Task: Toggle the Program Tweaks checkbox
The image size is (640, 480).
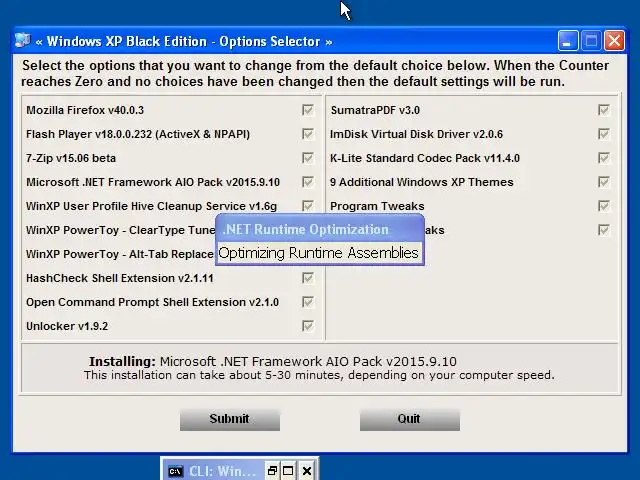Action: pos(604,206)
